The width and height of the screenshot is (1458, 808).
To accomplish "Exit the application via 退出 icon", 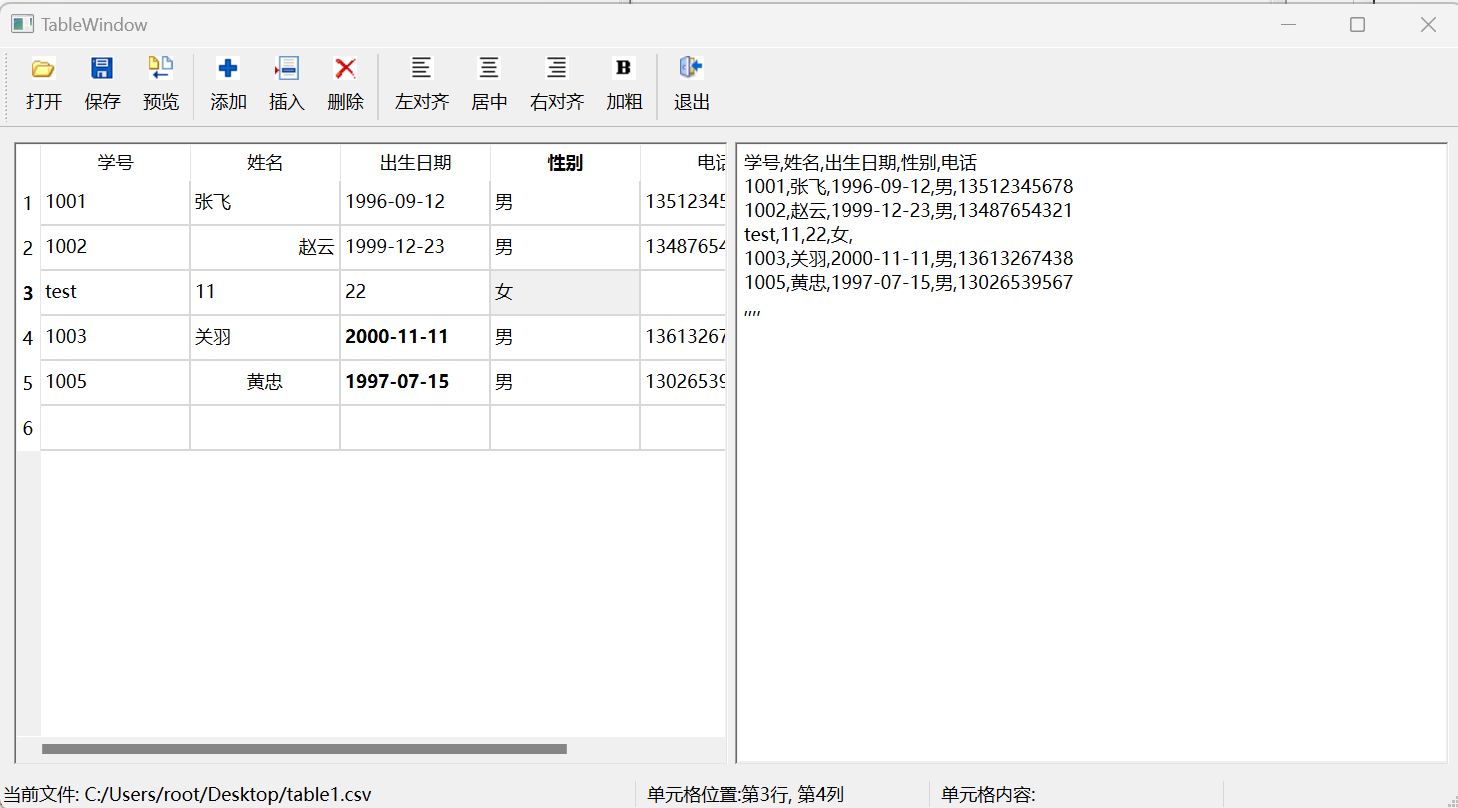I will 691,69.
